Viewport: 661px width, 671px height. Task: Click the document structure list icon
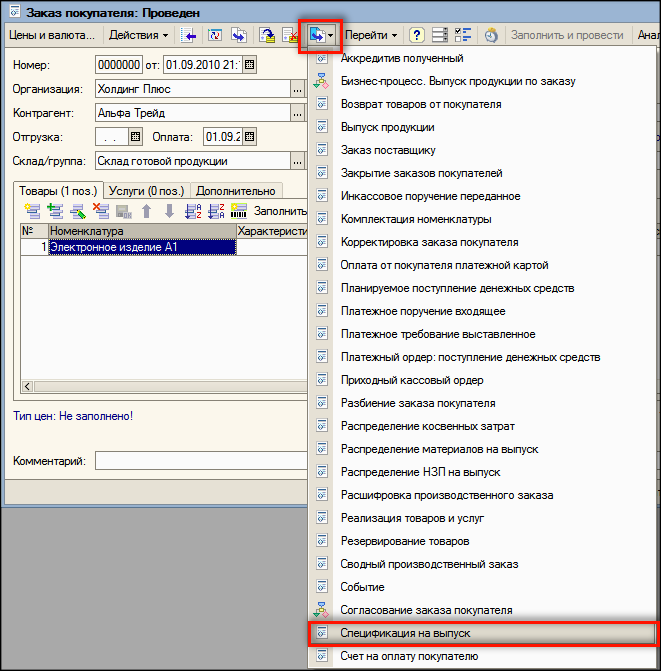(x=439, y=35)
